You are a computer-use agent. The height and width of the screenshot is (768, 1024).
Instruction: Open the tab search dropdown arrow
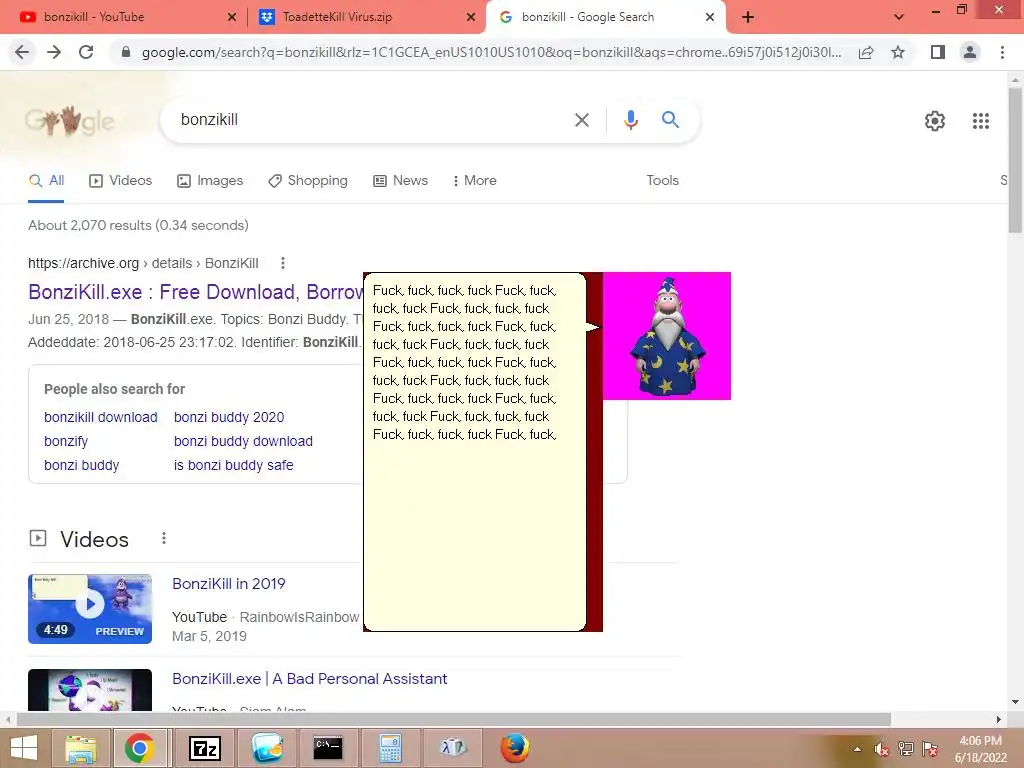[x=899, y=17]
